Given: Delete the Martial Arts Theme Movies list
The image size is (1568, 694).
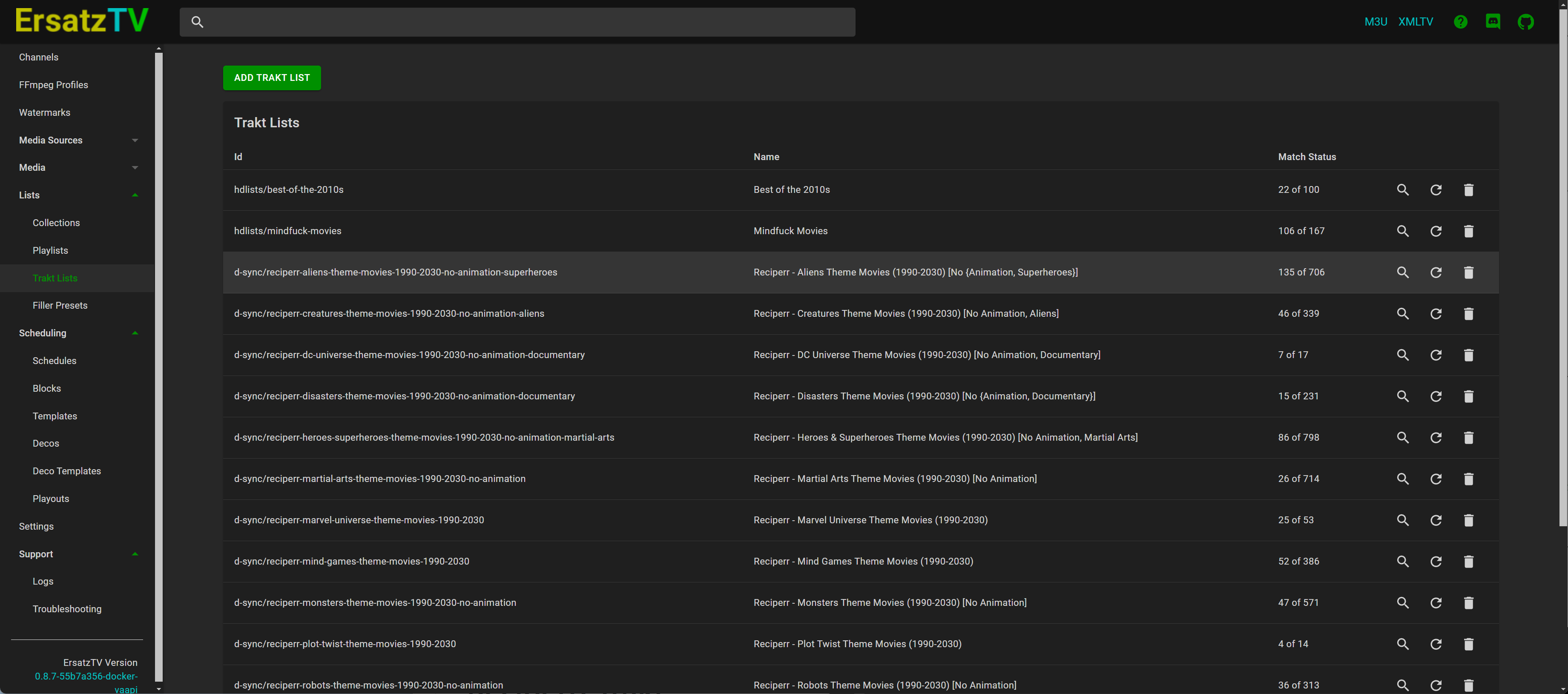Looking at the screenshot, I should (x=1468, y=479).
